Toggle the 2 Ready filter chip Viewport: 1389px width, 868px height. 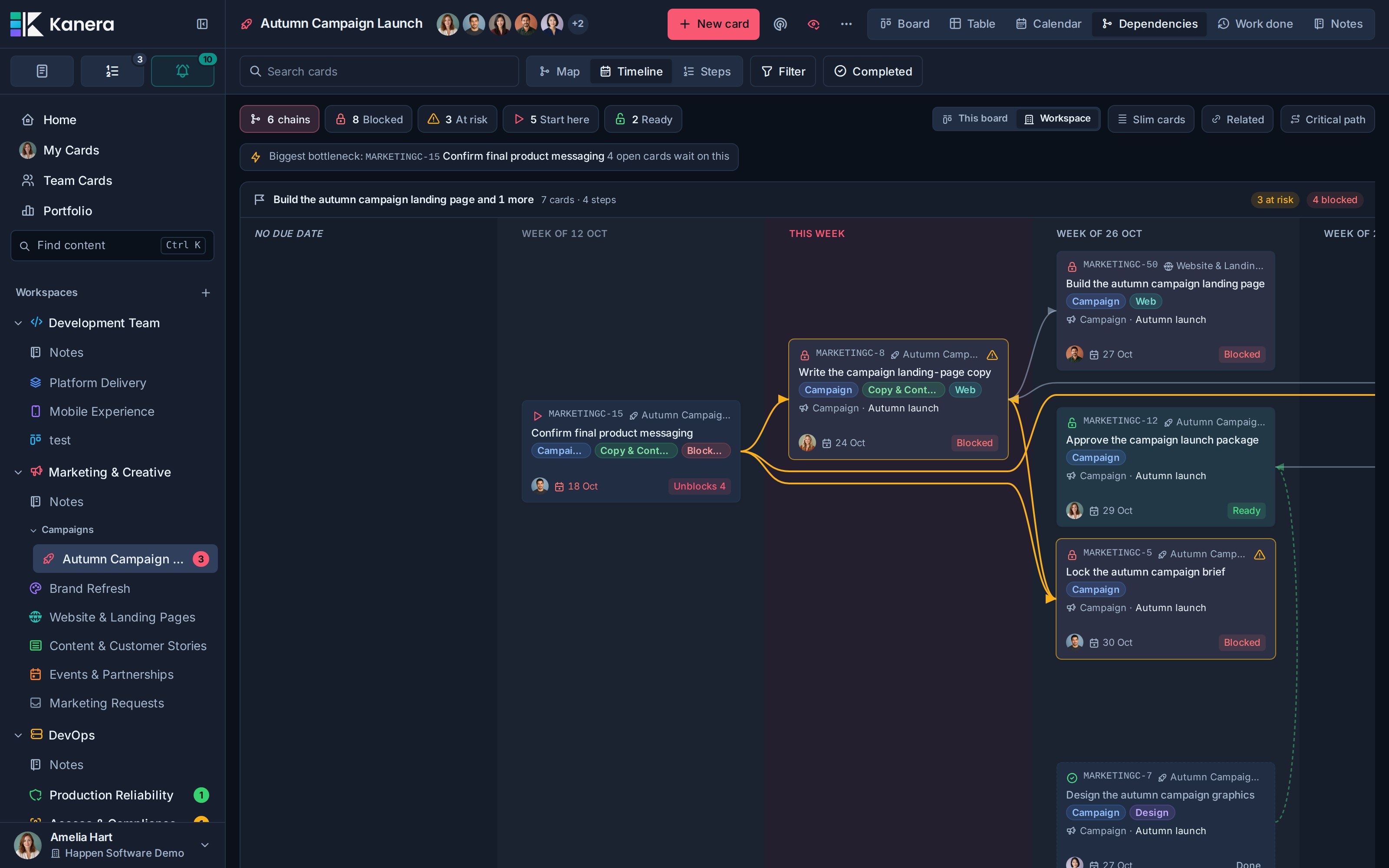643,119
